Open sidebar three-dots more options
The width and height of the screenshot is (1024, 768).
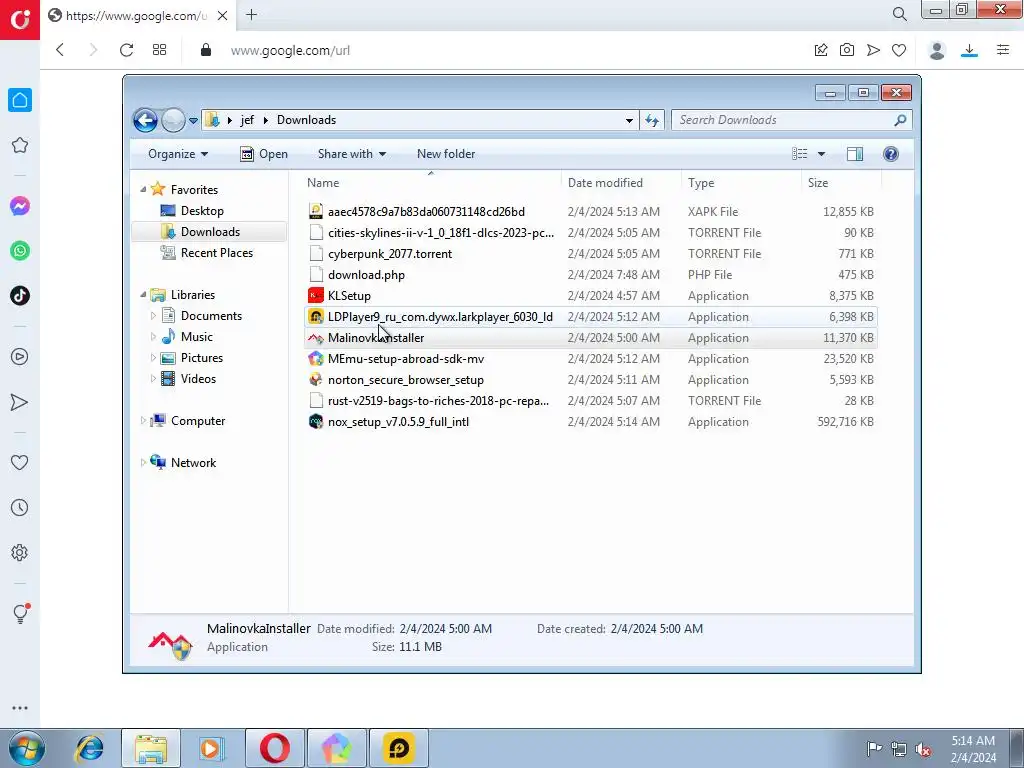tap(20, 708)
